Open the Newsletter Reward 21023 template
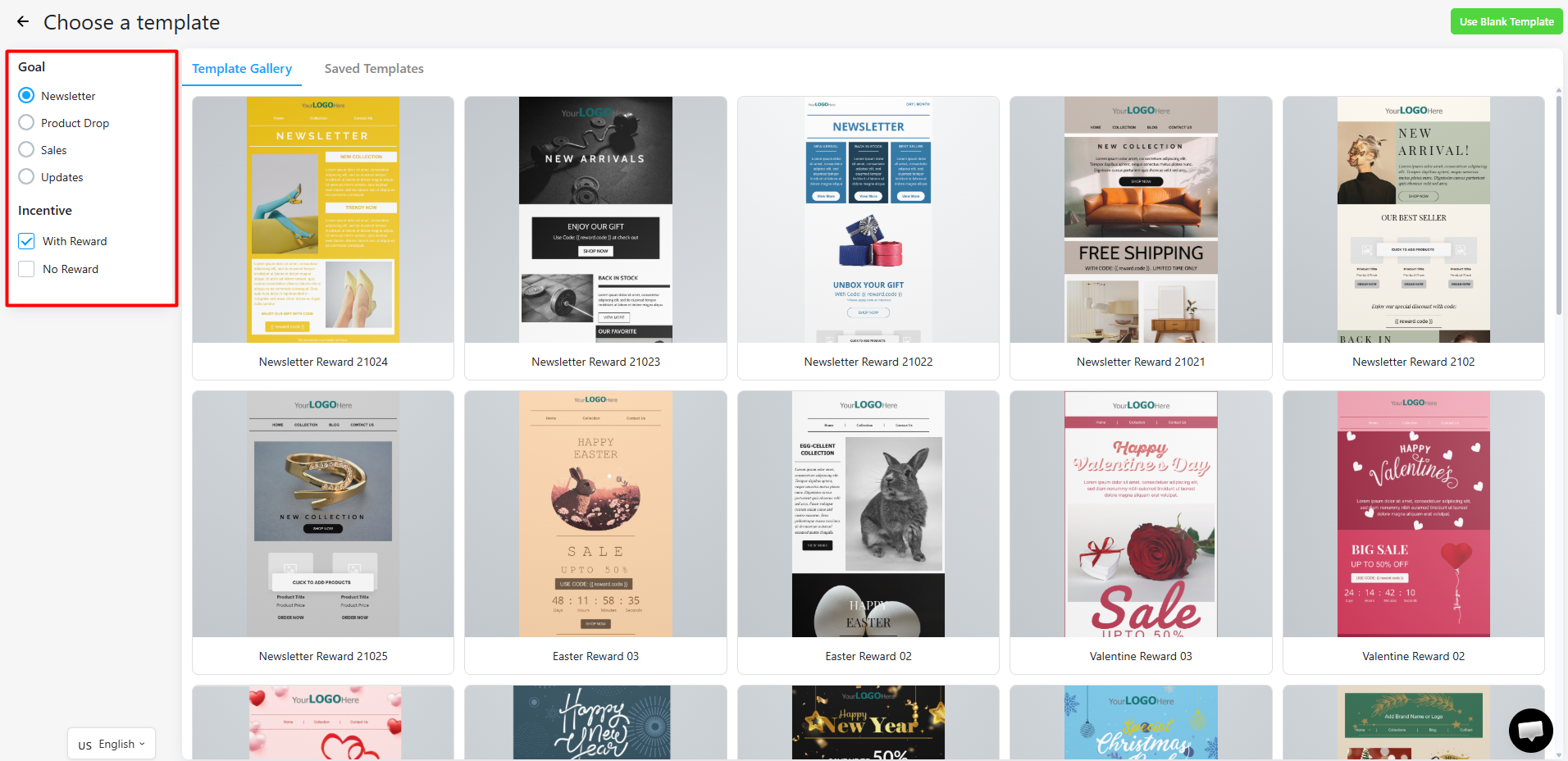Viewport: 1568px width, 761px height. (595, 238)
